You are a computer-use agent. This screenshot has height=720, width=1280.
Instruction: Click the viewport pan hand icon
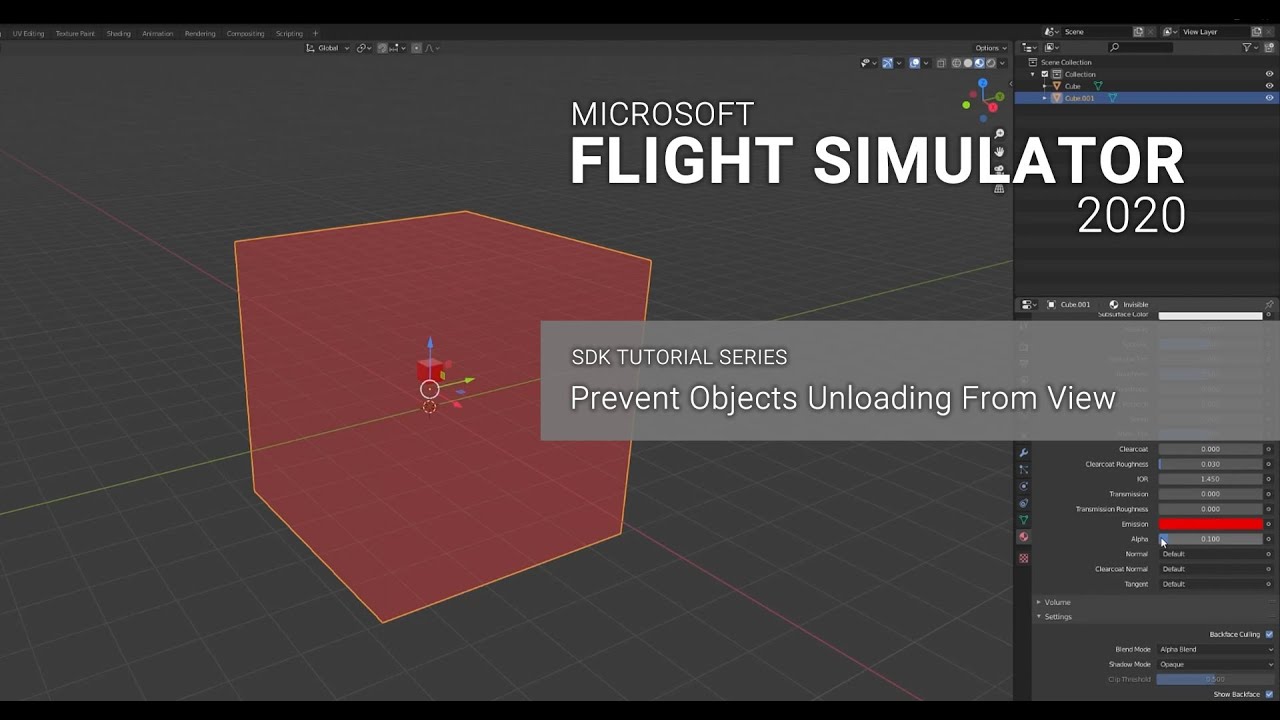(999, 151)
